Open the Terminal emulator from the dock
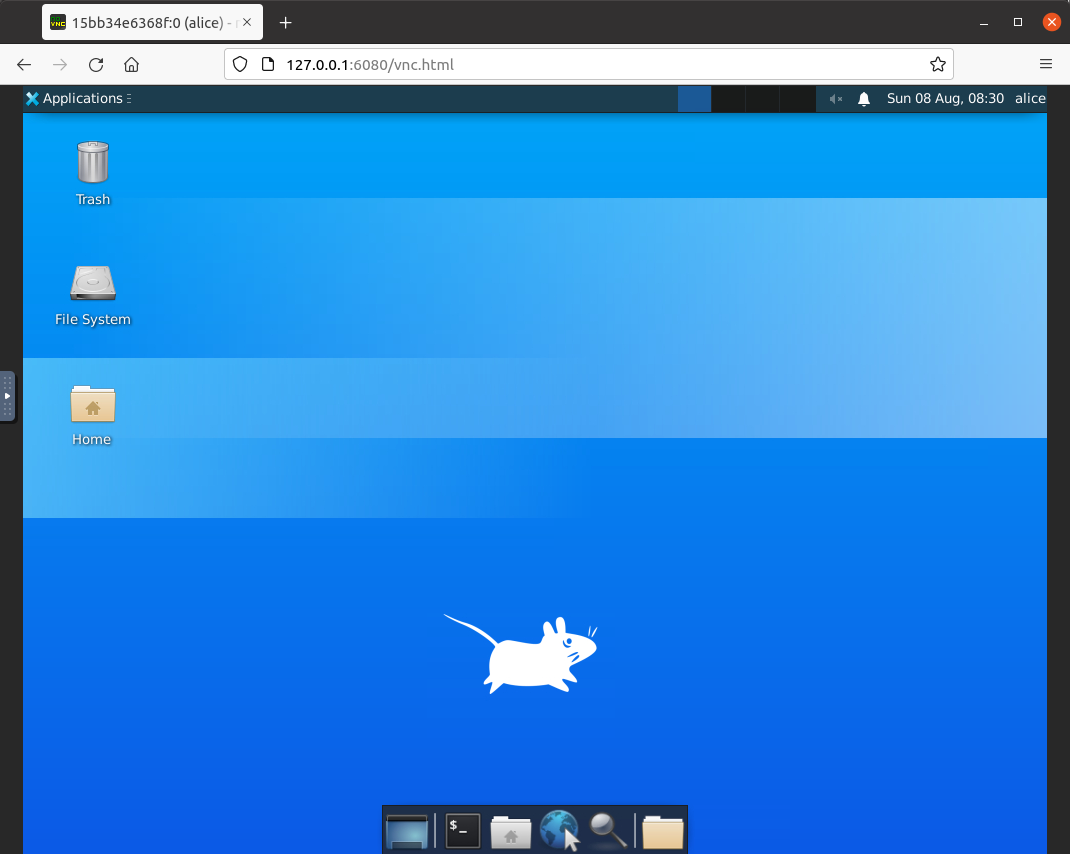Screen dimensions: 1070x854 coord(462,830)
